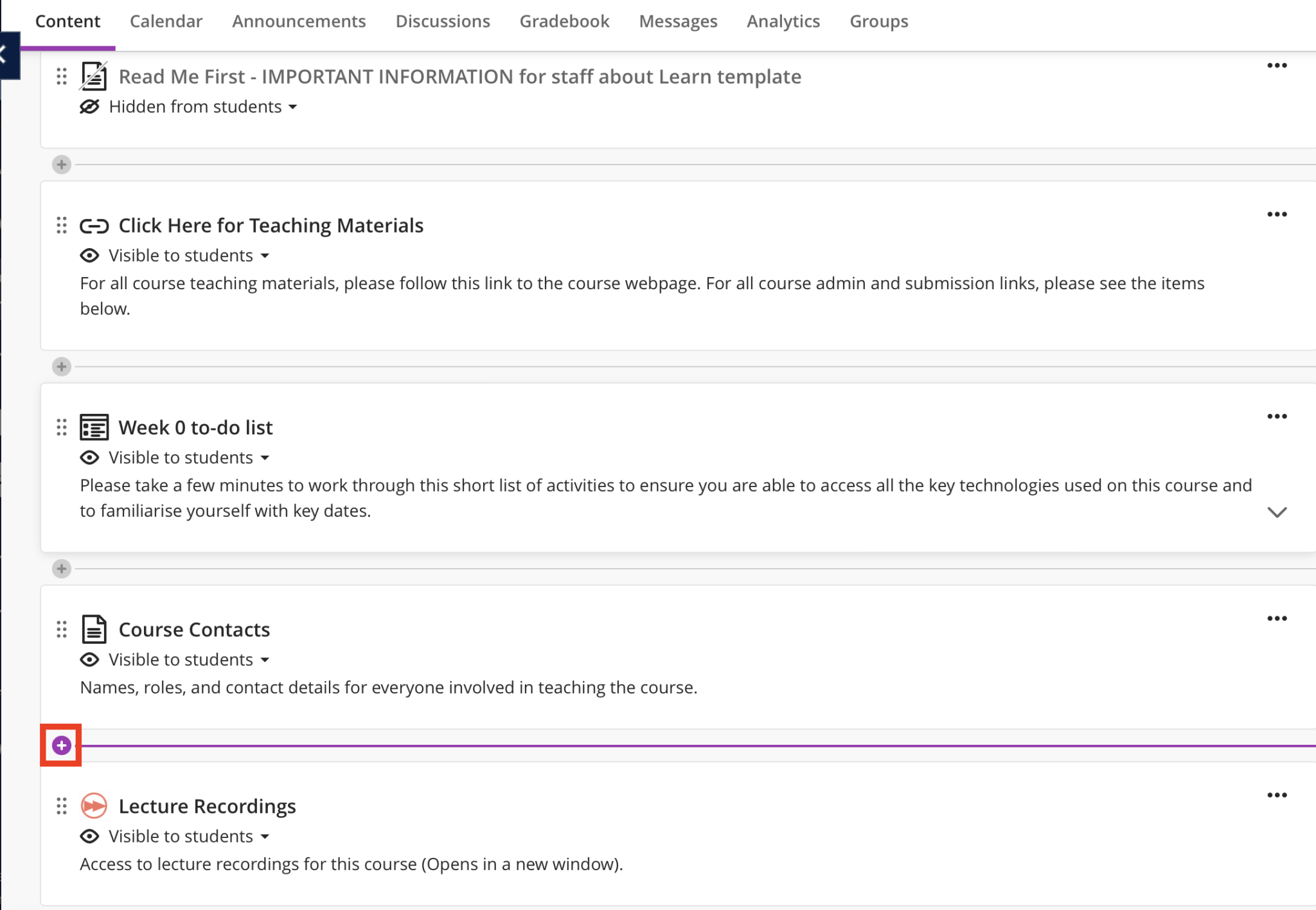Open the ellipsis menu for Lecture Recordings
Viewport: 1316px width, 910px height.
pos(1277,794)
